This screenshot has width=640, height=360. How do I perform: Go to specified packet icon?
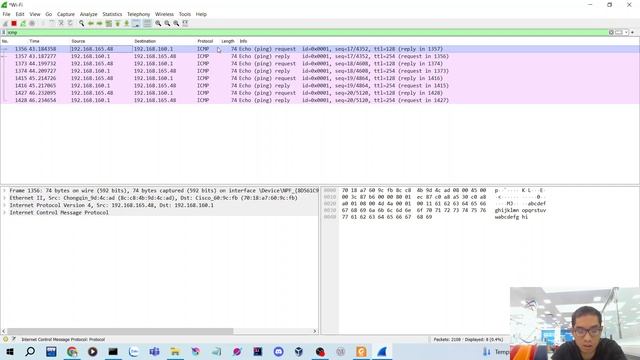point(109,24)
